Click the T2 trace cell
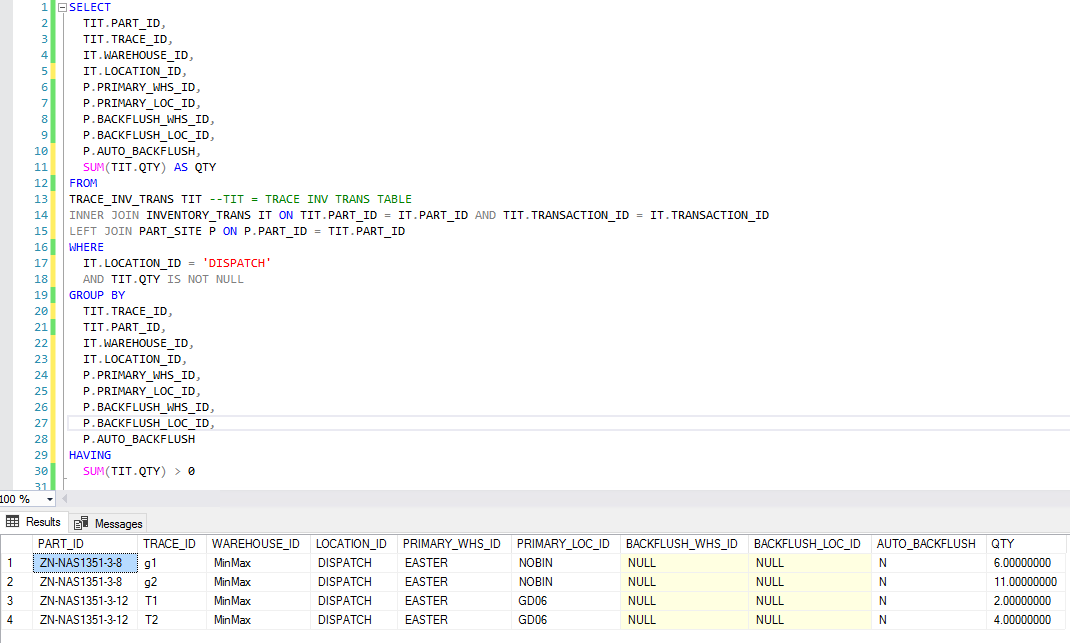The height and width of the screenshot is (643, 1070). click(171, 620)
